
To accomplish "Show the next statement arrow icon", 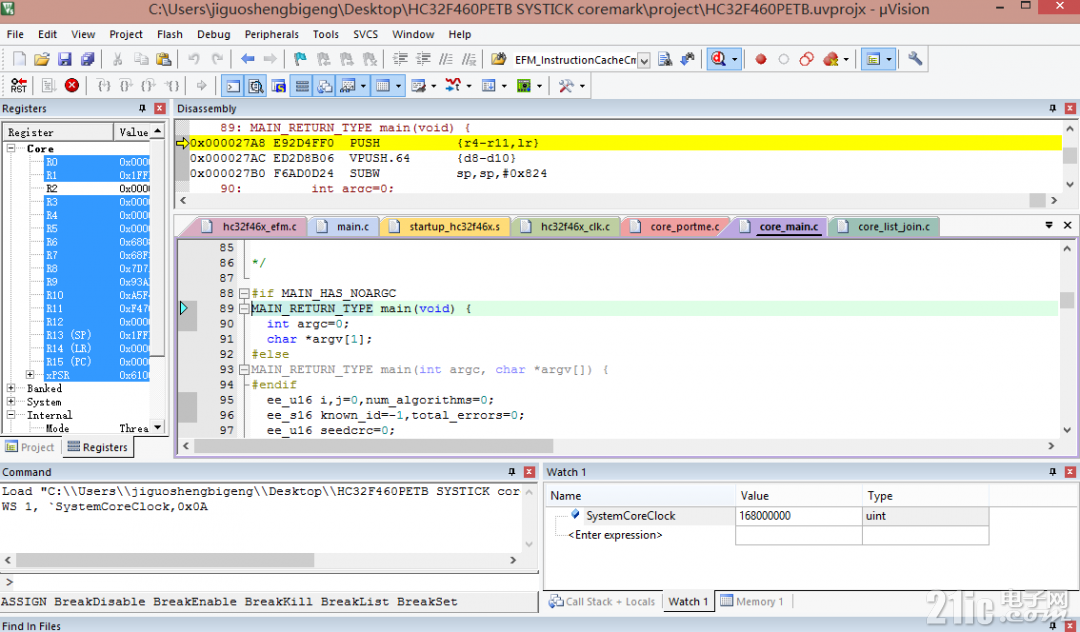I will click(x=201, y=86).
